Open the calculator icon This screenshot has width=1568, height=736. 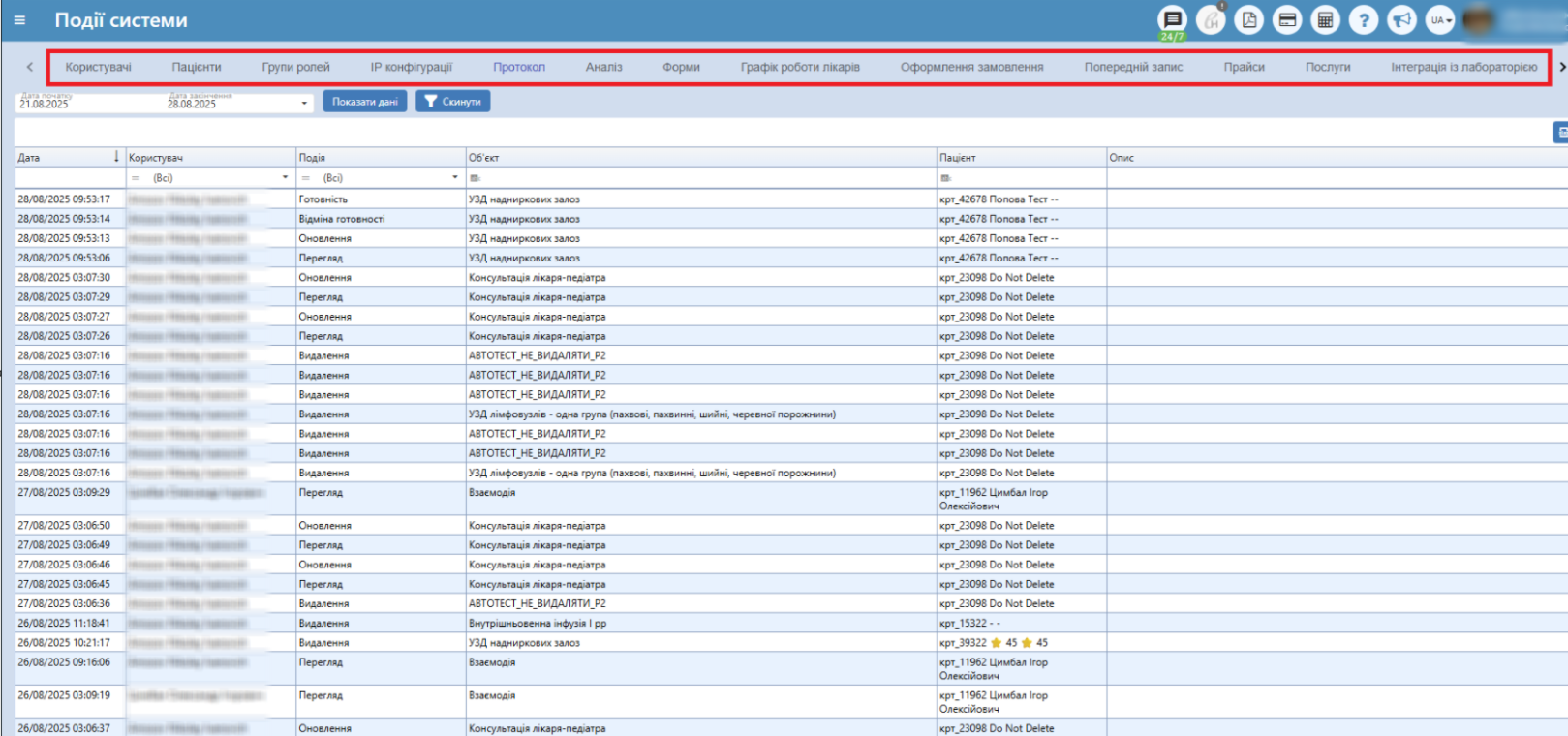coord(1326,19)
